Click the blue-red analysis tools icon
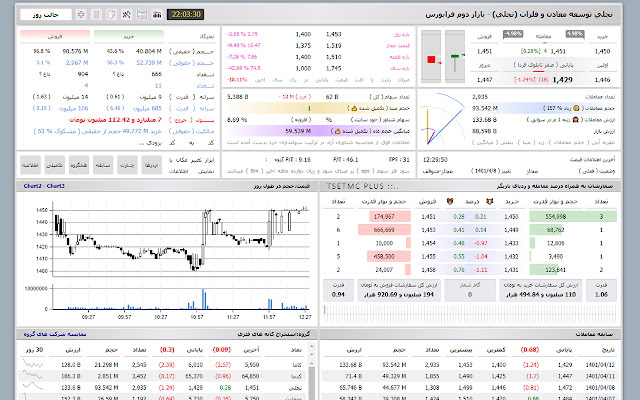The width and height of the screenshot is (640, 400). coord(127,15)
